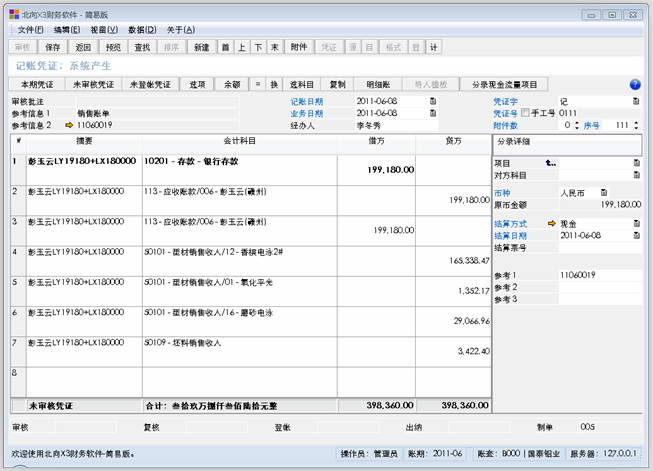Click the 选科目 button

pos(302,85)
